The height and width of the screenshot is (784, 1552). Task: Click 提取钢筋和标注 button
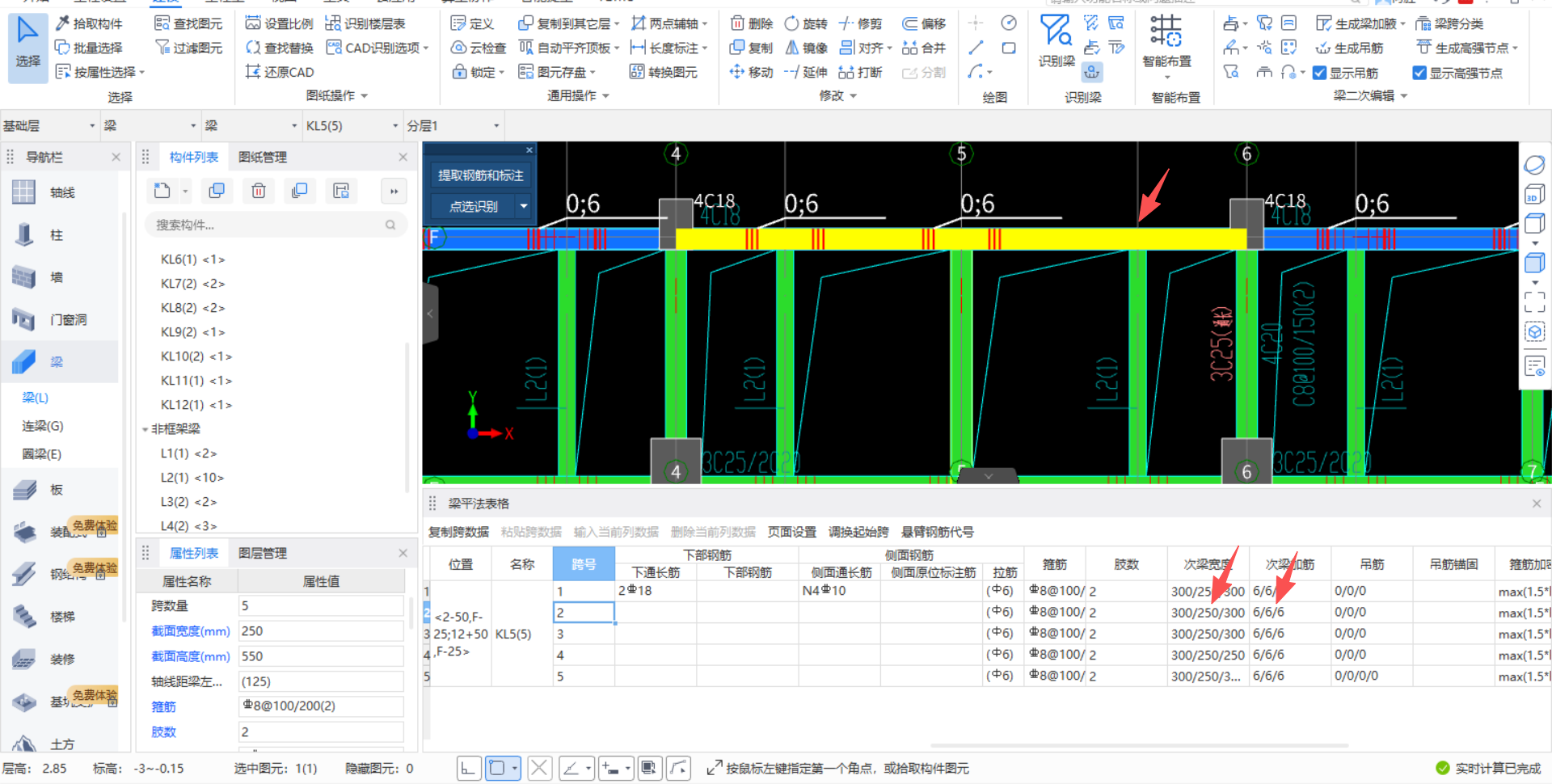click(x=480, y=175)
